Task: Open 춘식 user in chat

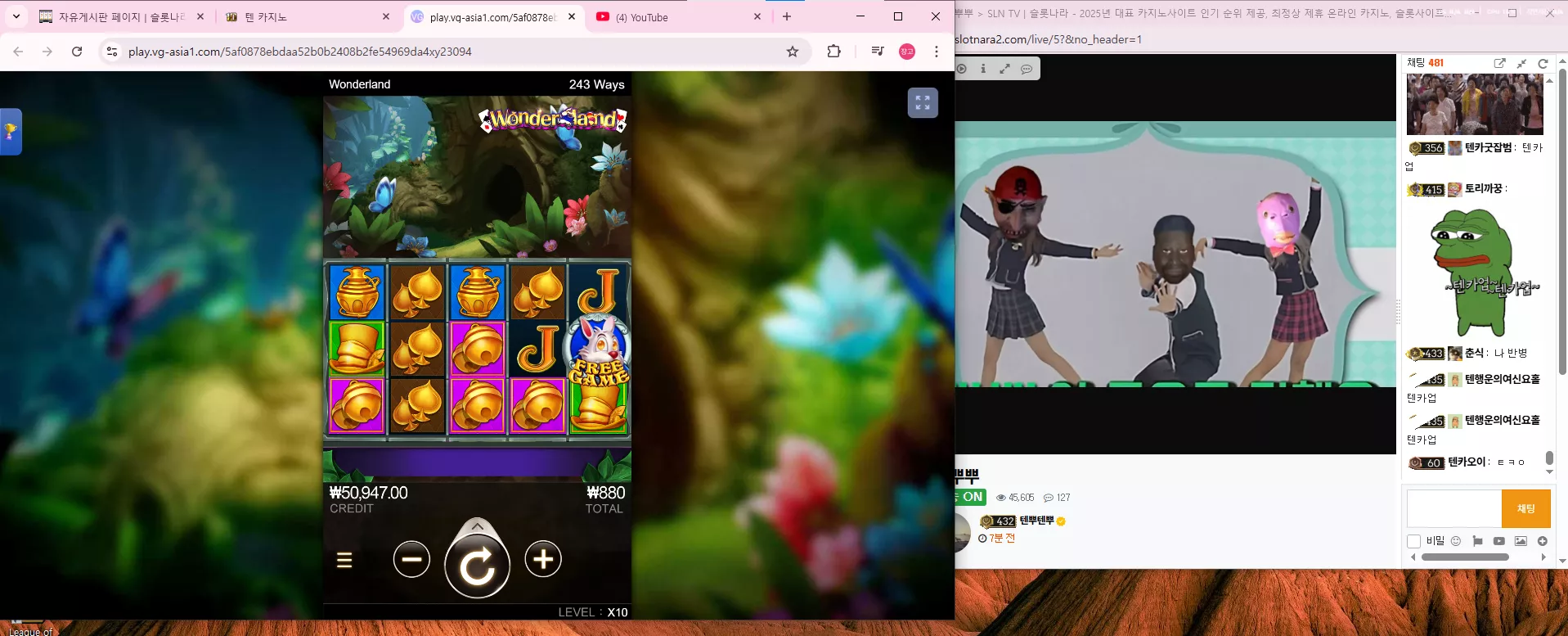Action: tap(1475, 353)
